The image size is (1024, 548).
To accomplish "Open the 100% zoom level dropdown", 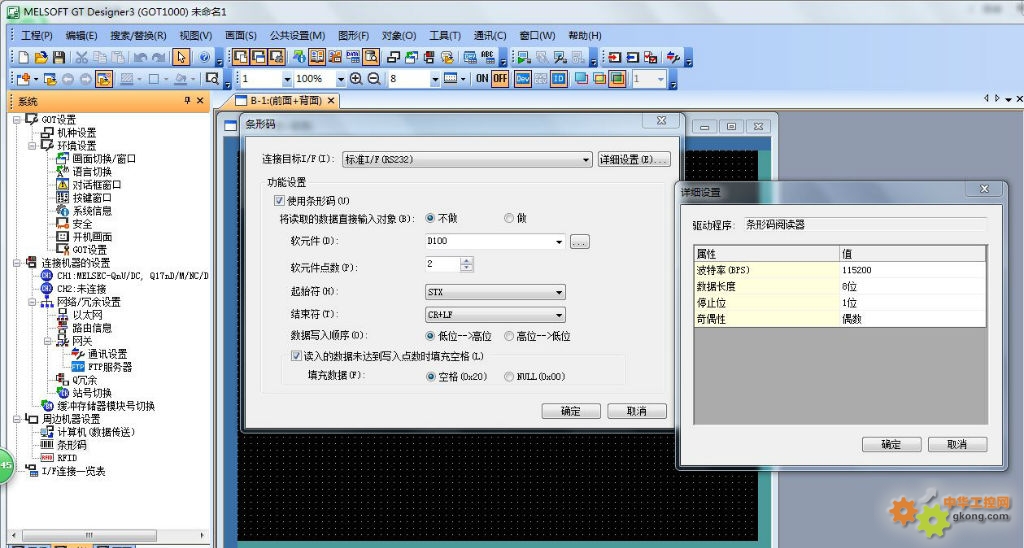I will (x=340, y=79).
